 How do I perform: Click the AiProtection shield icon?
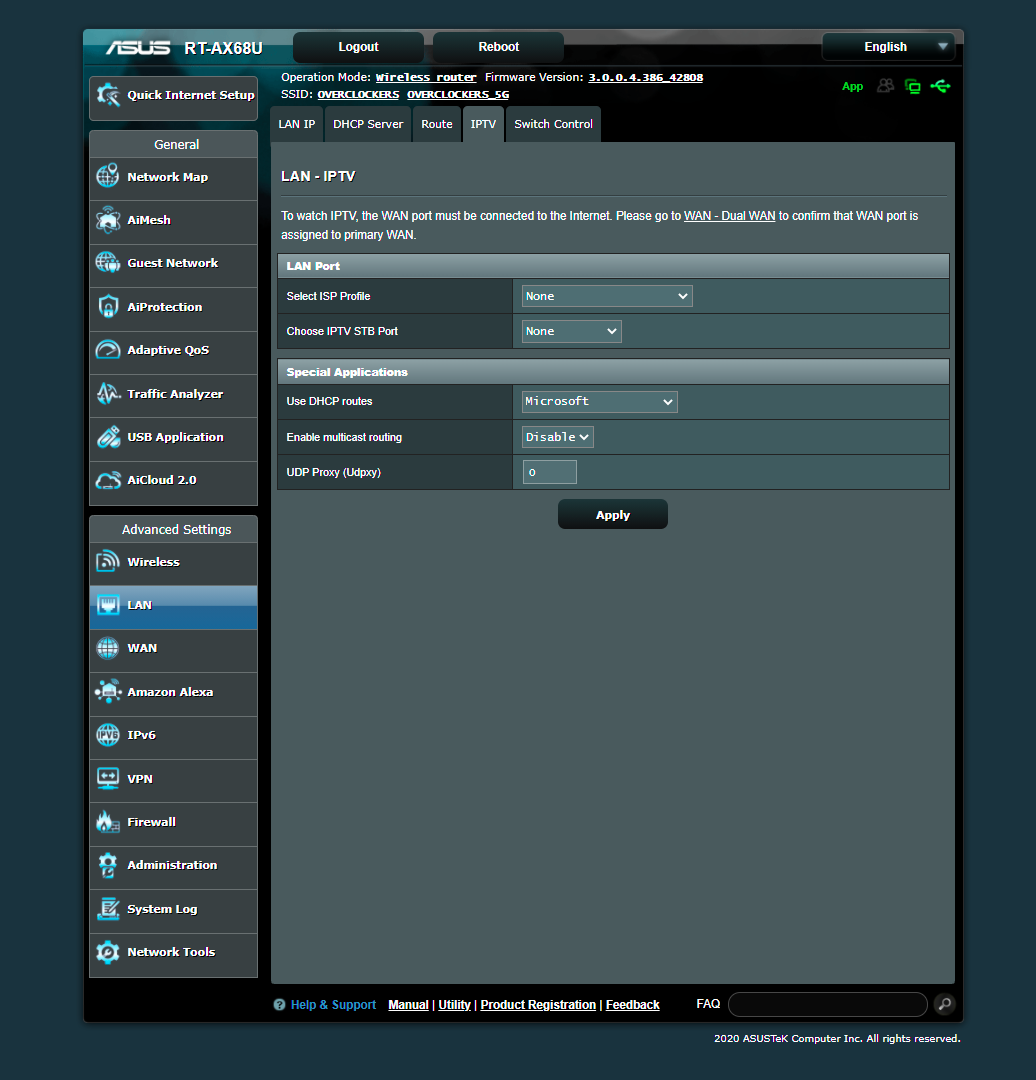click(x=108, y=307)
